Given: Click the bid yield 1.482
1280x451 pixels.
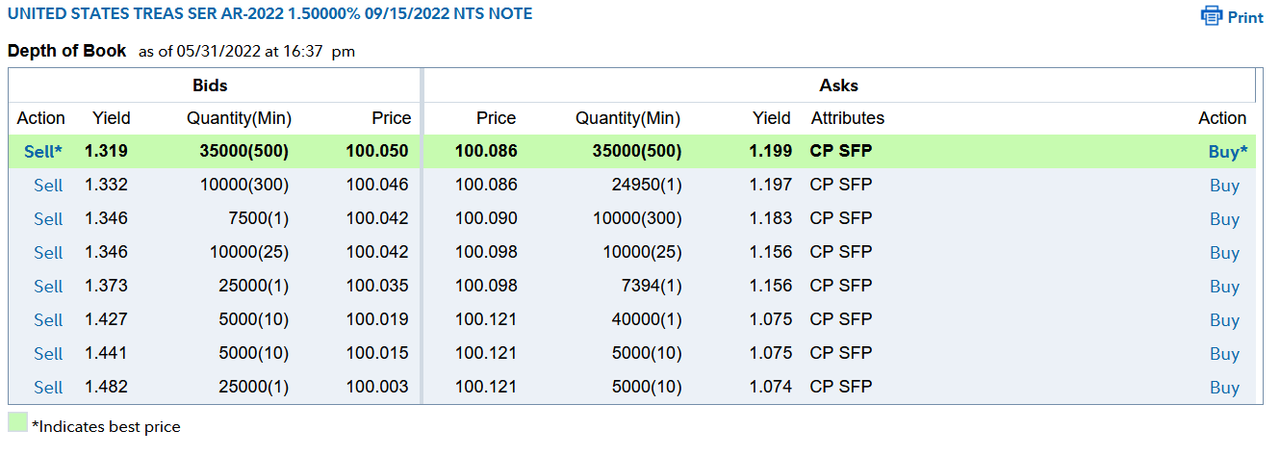Looking at the screenshot, I should (106, 386).
